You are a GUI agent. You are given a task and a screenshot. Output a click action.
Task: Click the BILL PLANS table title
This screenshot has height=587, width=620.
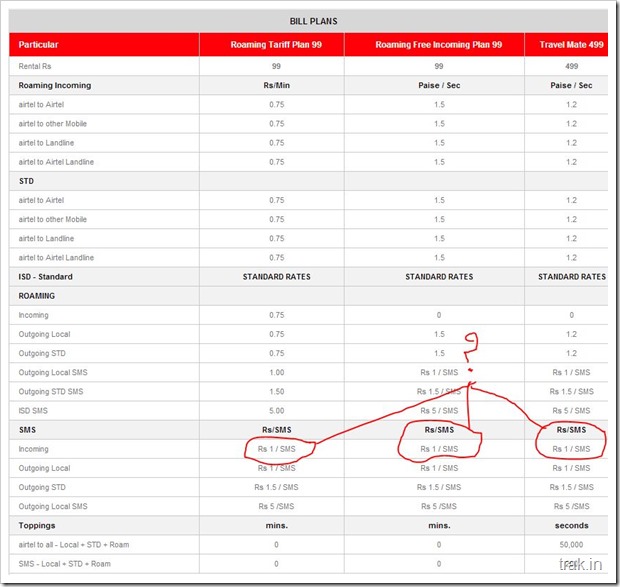click(307, 20)
